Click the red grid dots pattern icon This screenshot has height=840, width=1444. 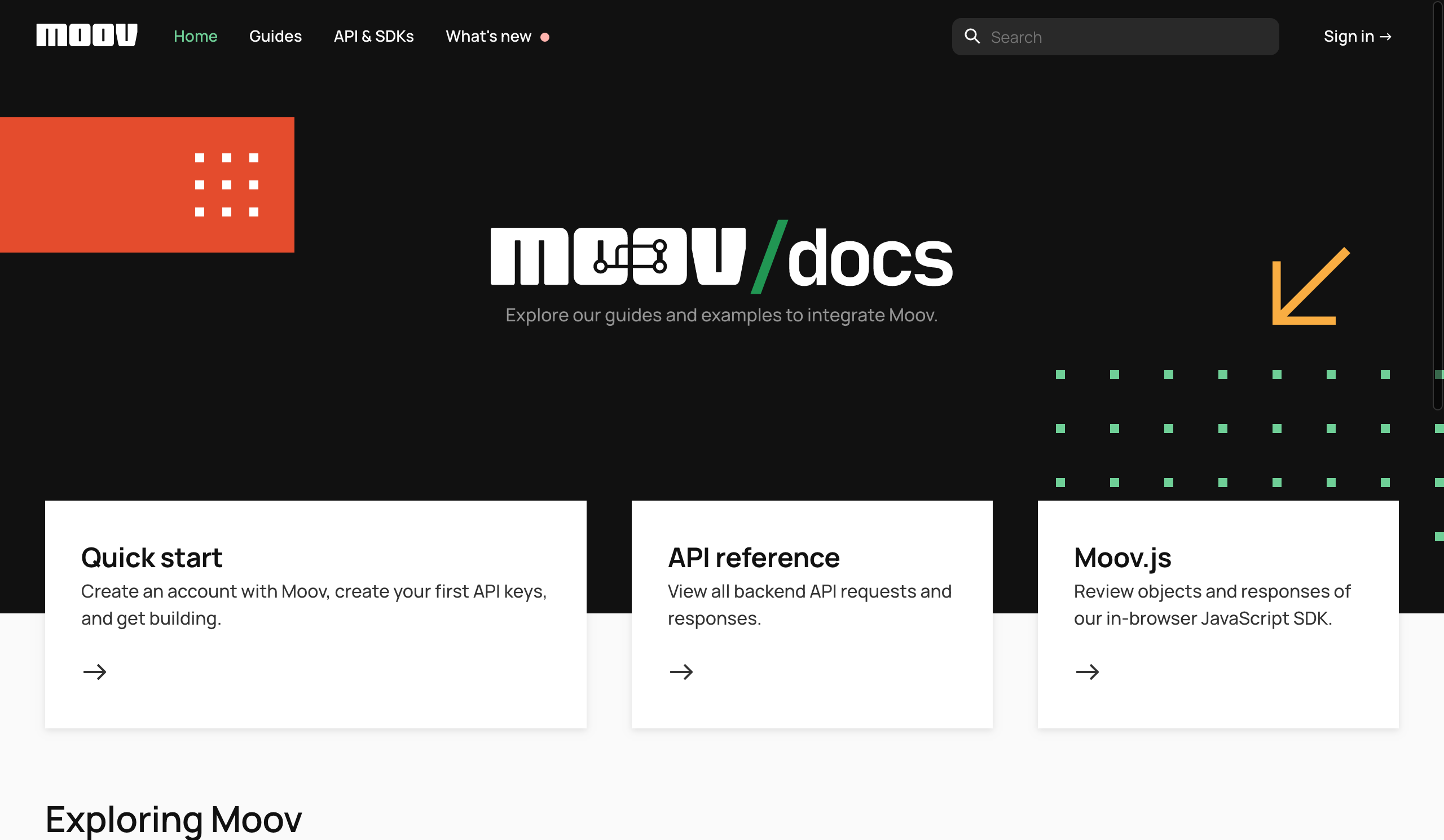click(228, 185)
